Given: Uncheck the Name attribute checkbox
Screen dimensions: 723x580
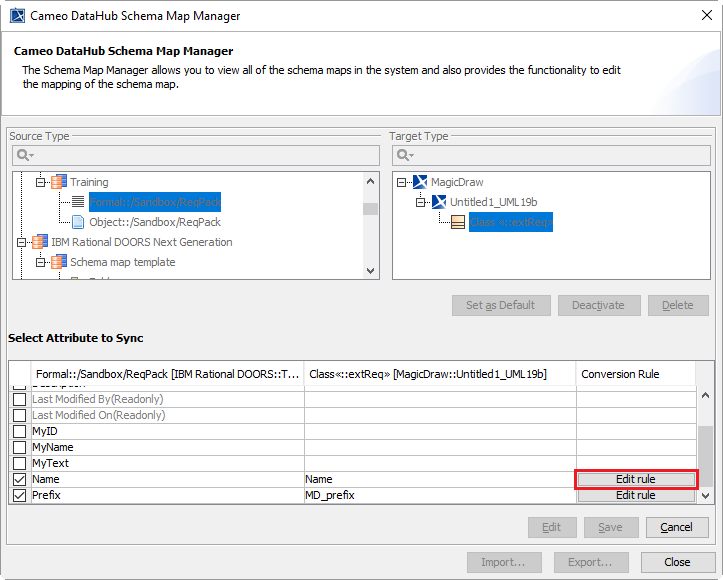Looking at the screenshot, I should (19, 479).
